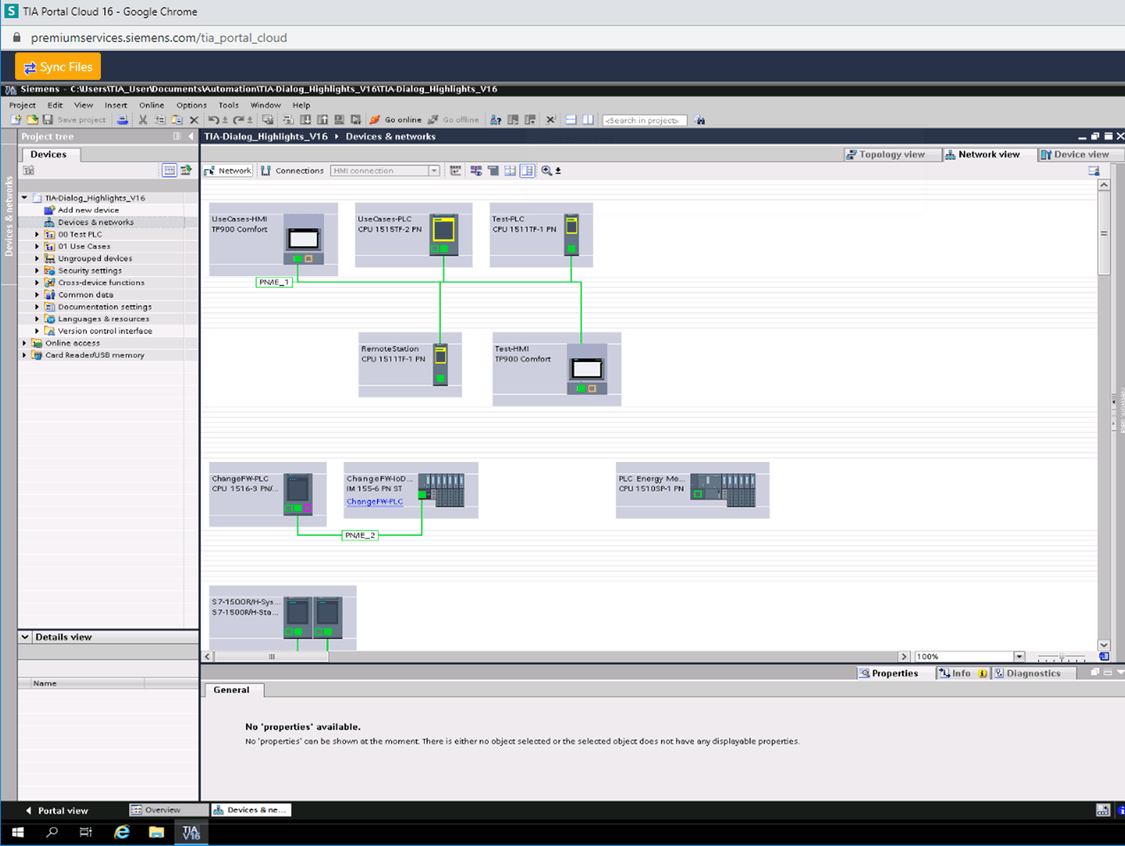Toggle project tree list view icon
1125x846 pixels.
coord(169,170)
